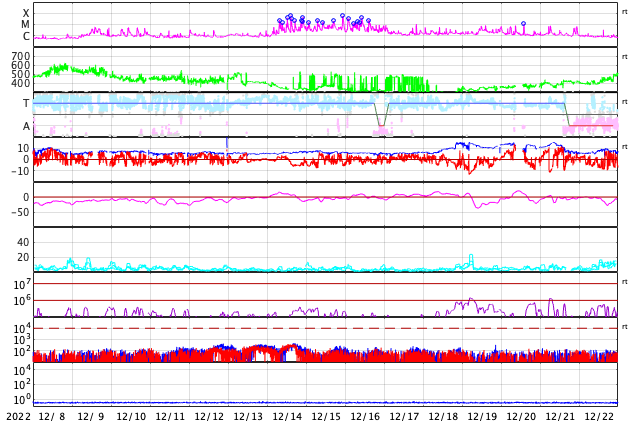634x424 pixels.
Task: Click the "400" axis value
Action: (x=21, y=83)
